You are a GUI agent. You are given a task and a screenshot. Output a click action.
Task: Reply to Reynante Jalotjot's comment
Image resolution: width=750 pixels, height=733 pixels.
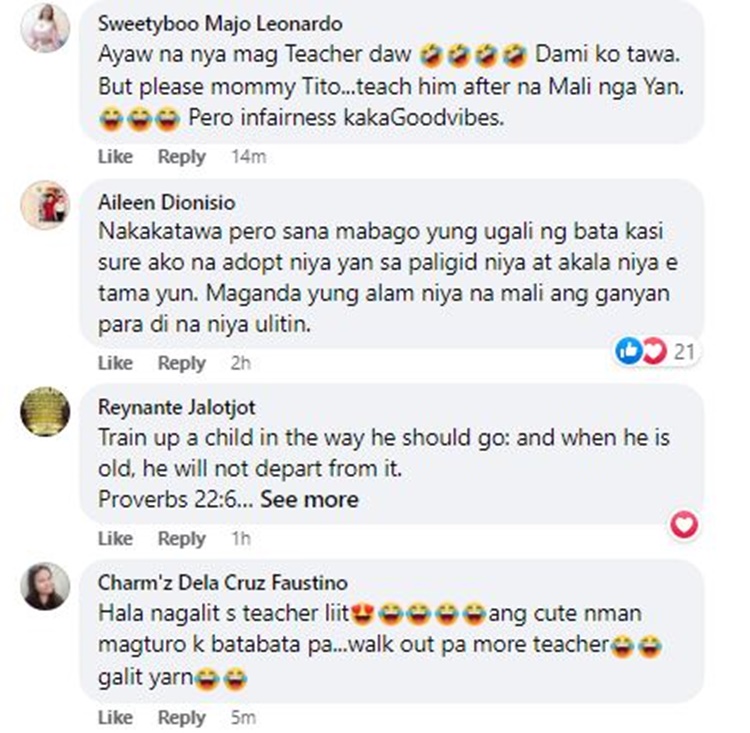(x=182, y=539)
